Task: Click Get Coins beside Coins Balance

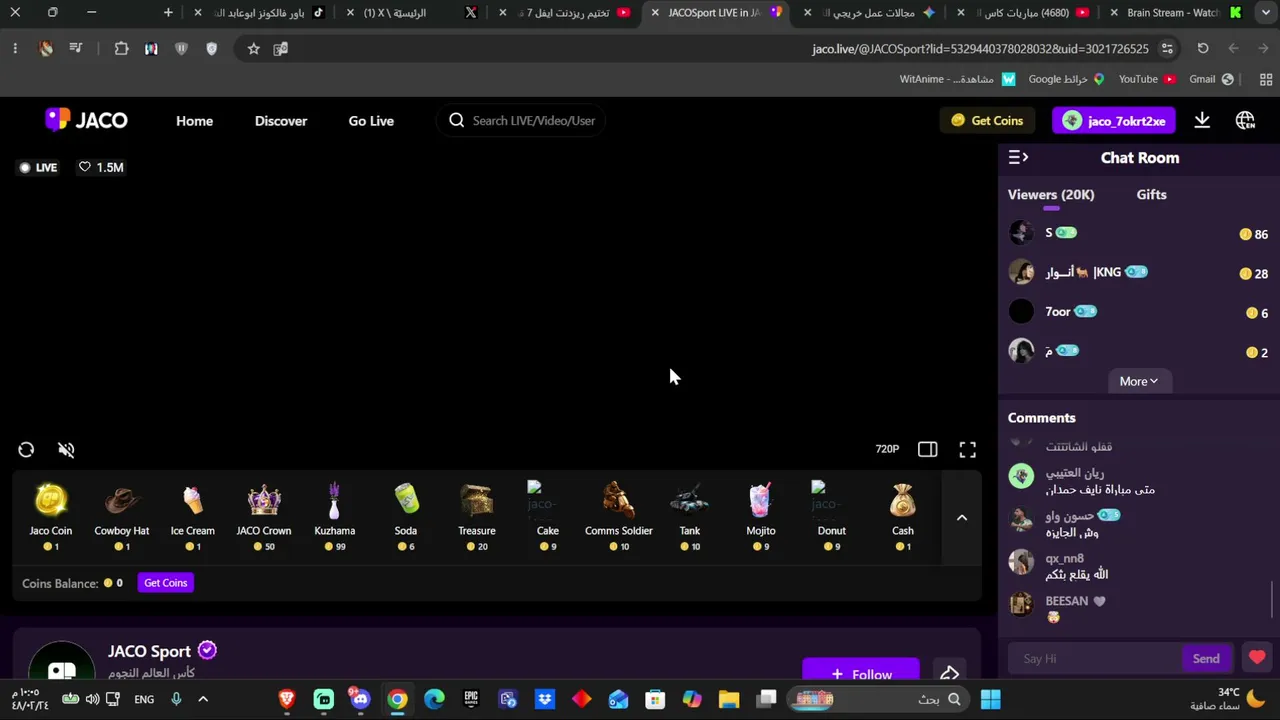Action: (x=166, y=583)
